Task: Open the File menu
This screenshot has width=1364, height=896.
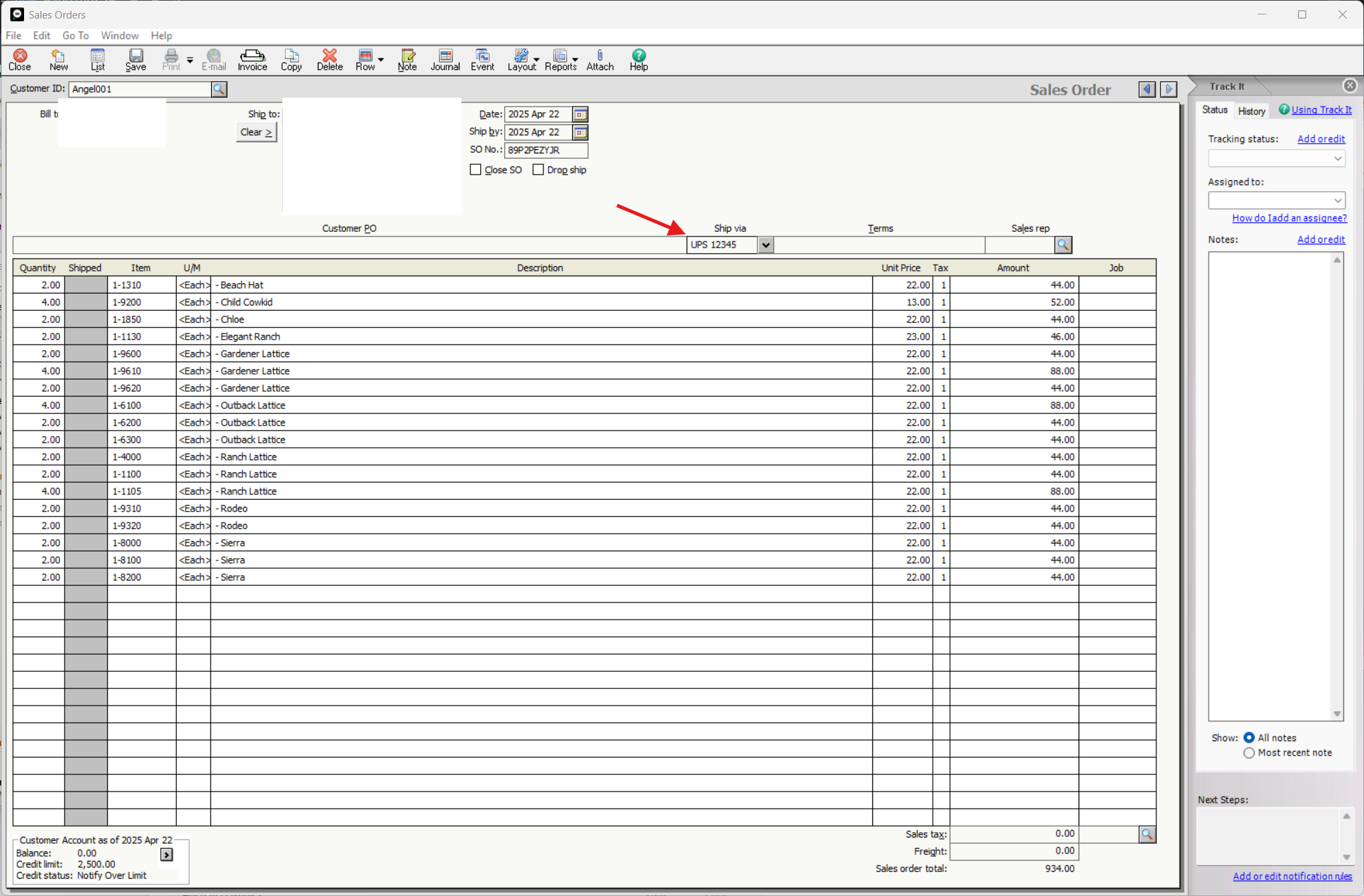Action: click(14, 35)
